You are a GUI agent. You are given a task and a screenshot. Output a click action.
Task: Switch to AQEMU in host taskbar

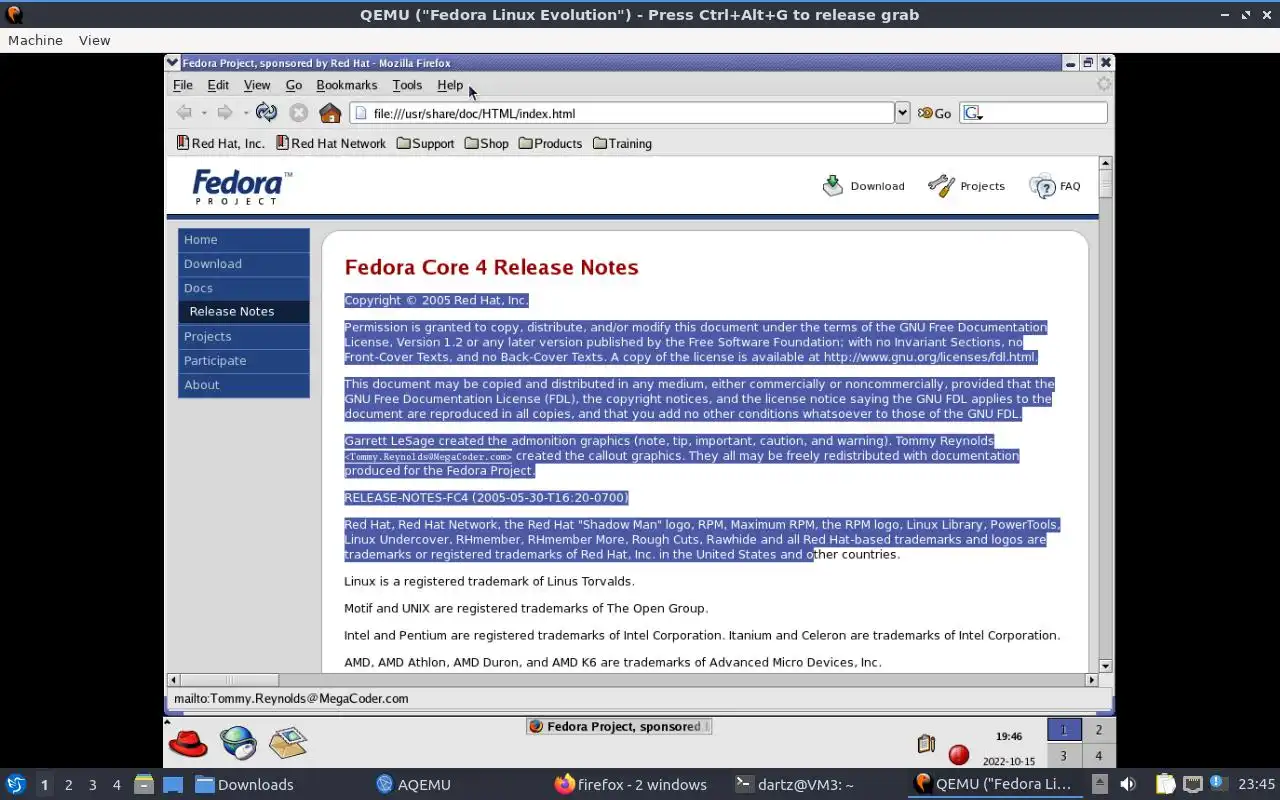[413, 785]
